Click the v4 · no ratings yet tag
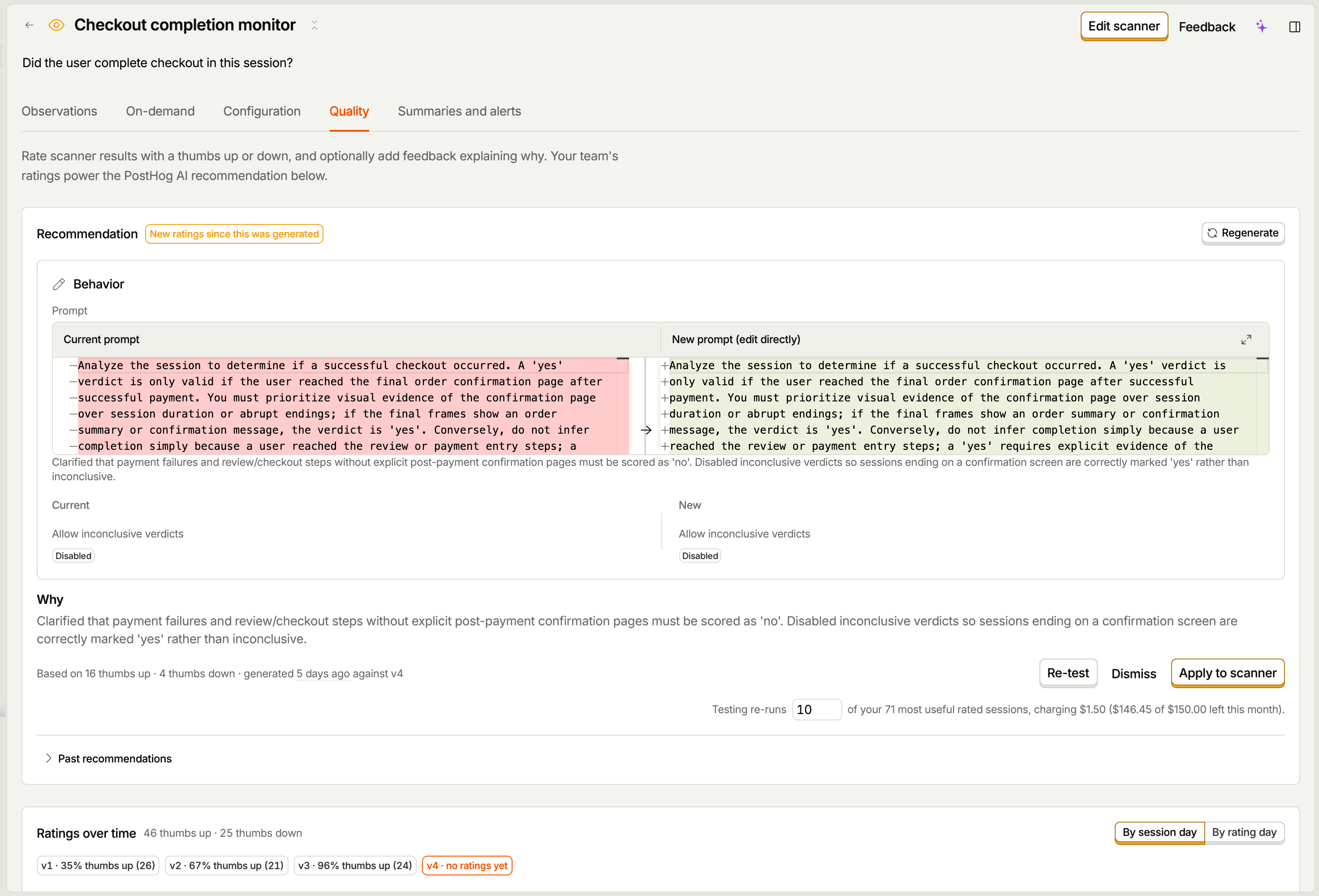Viewport: 1319px width, 896px height. [466, 866]
